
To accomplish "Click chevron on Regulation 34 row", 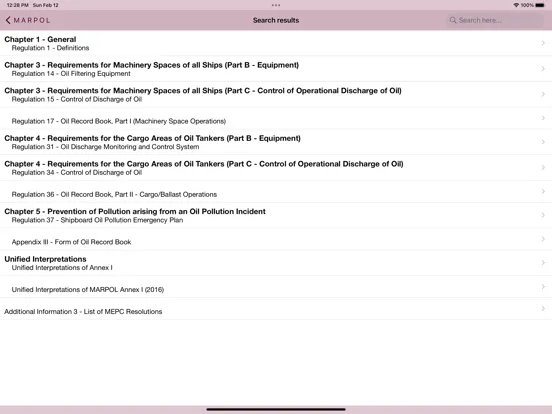I will pyautogui.click(x=543, y=168).
